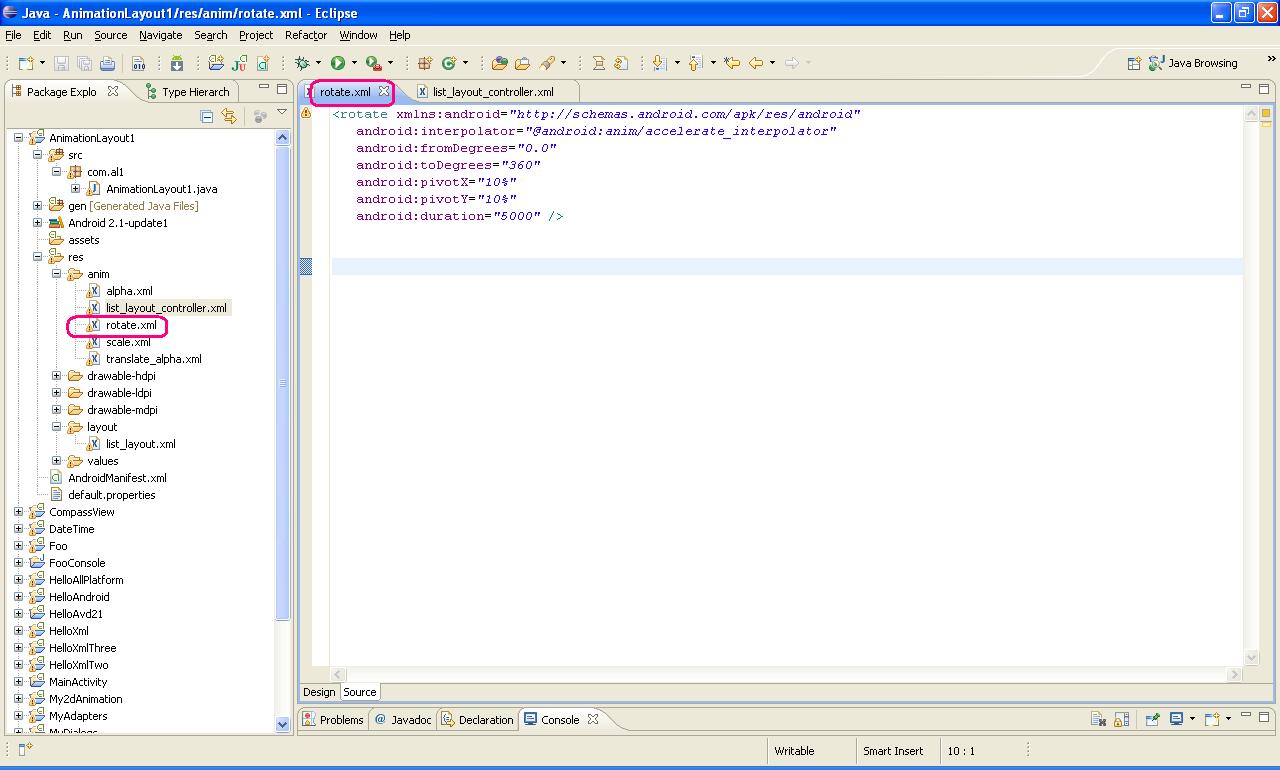Click the New Android Project icon
Screen dimensions: 1280x770
(216, 63)
